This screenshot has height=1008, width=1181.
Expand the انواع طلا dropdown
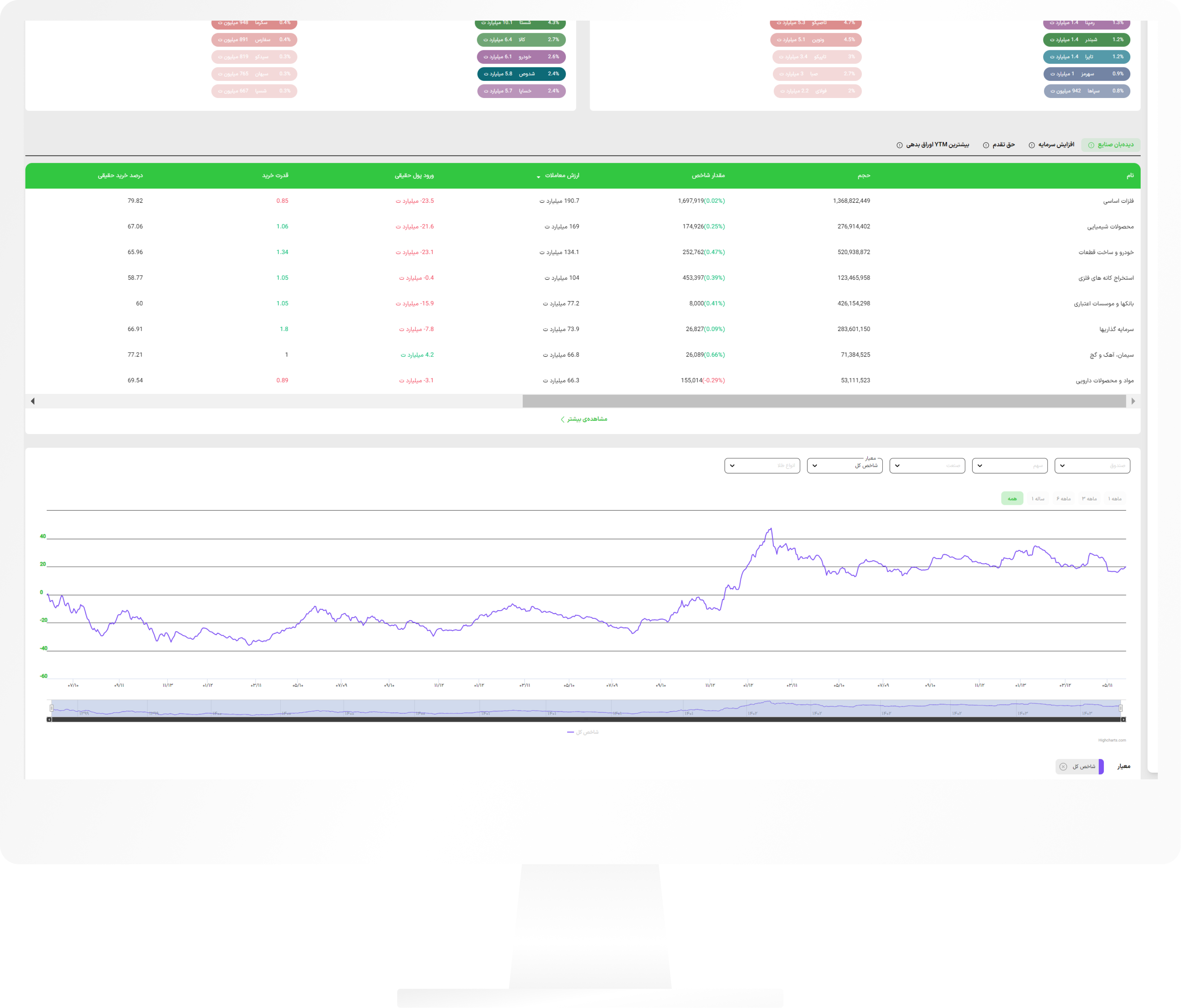pos(762,465)
